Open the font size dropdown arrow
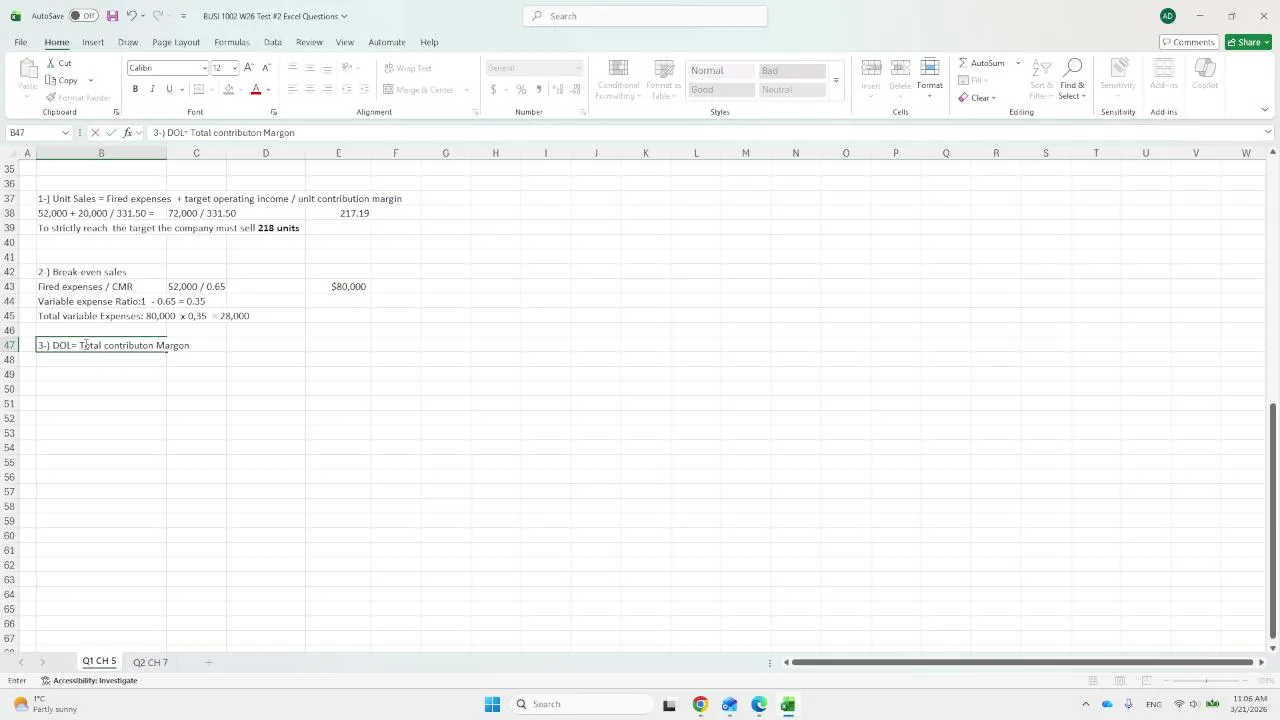The image size is (1280, 720). pos(234,68)
